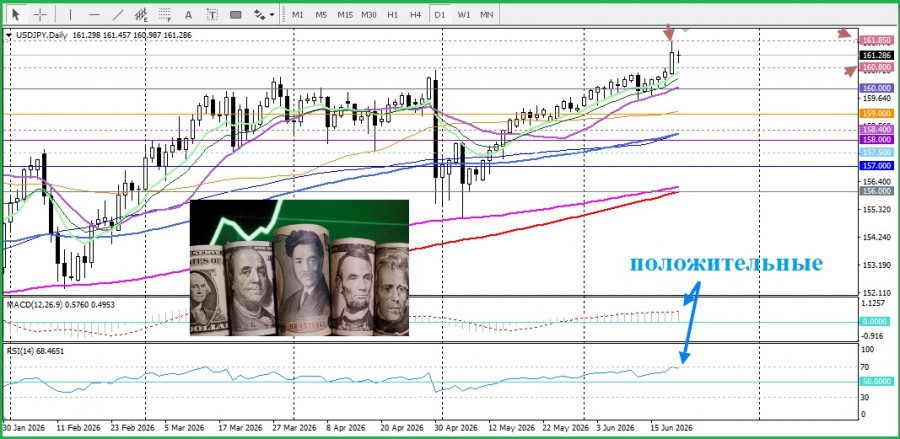Click the 153.190 price scale value

(876, 265)
